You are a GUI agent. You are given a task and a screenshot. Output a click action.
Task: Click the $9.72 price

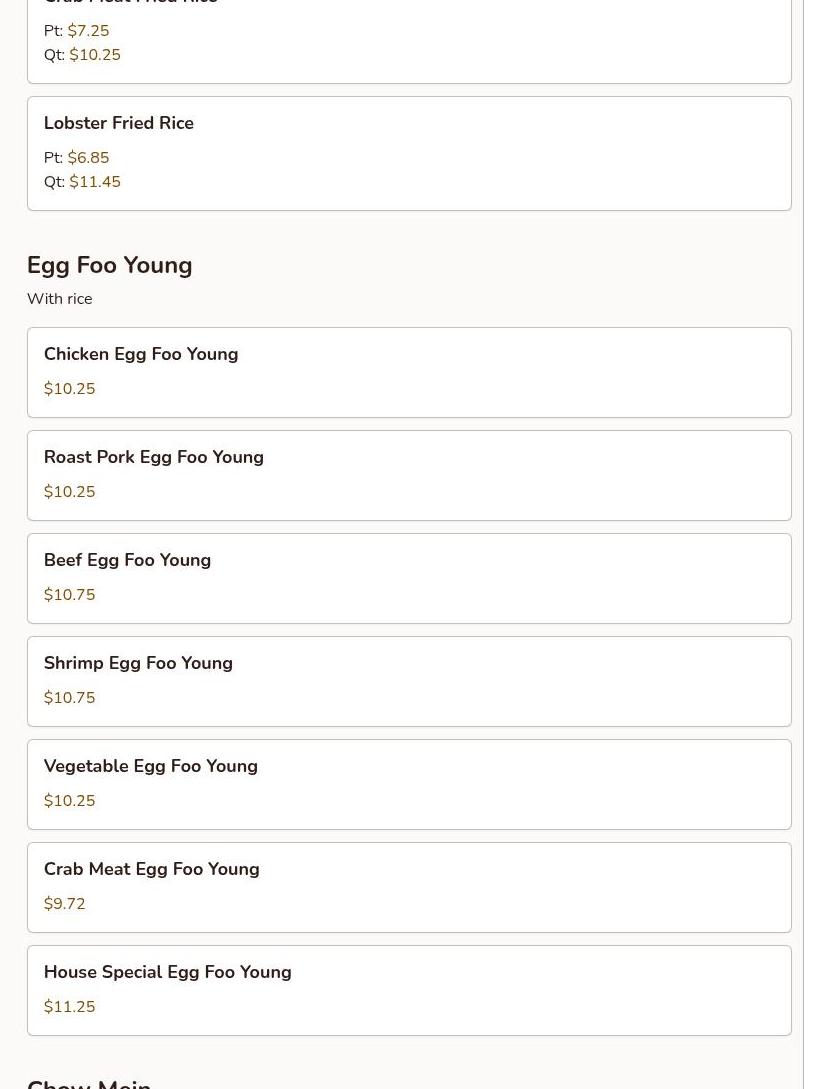pos(64,904)
